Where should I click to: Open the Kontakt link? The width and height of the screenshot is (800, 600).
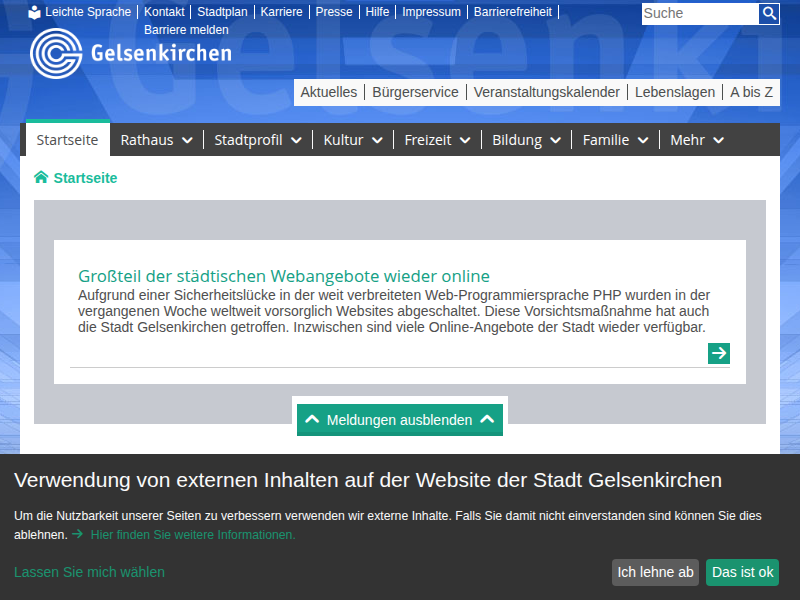pos(164,12)
